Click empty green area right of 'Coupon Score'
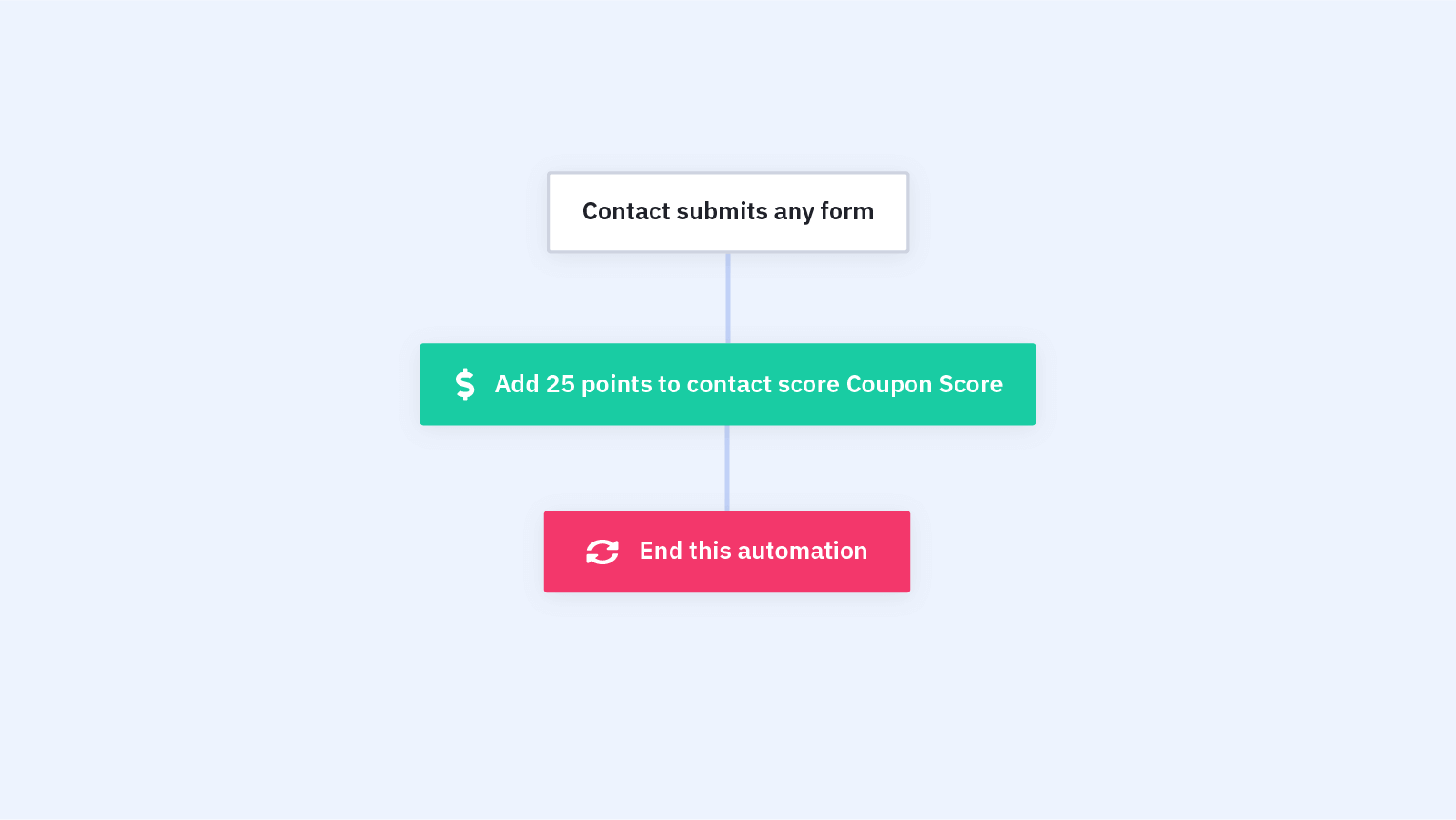This screenshot has height=820, width=1456. pos(1019,384)
